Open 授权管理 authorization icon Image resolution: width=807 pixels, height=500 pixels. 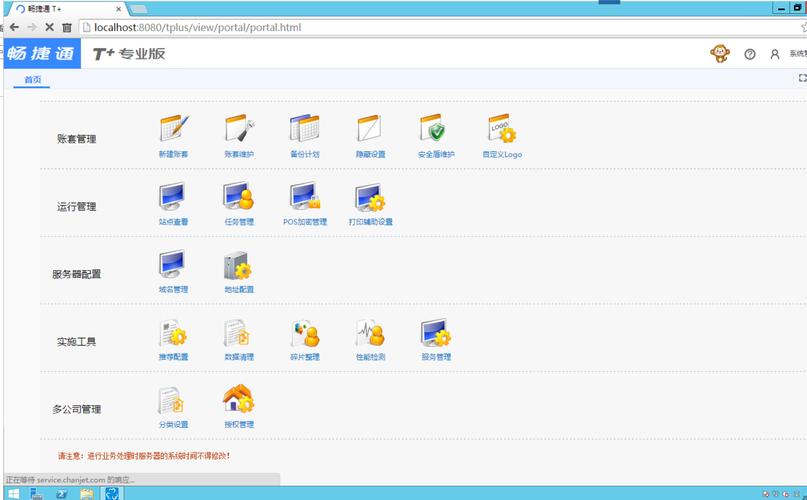tap(239, 400)
